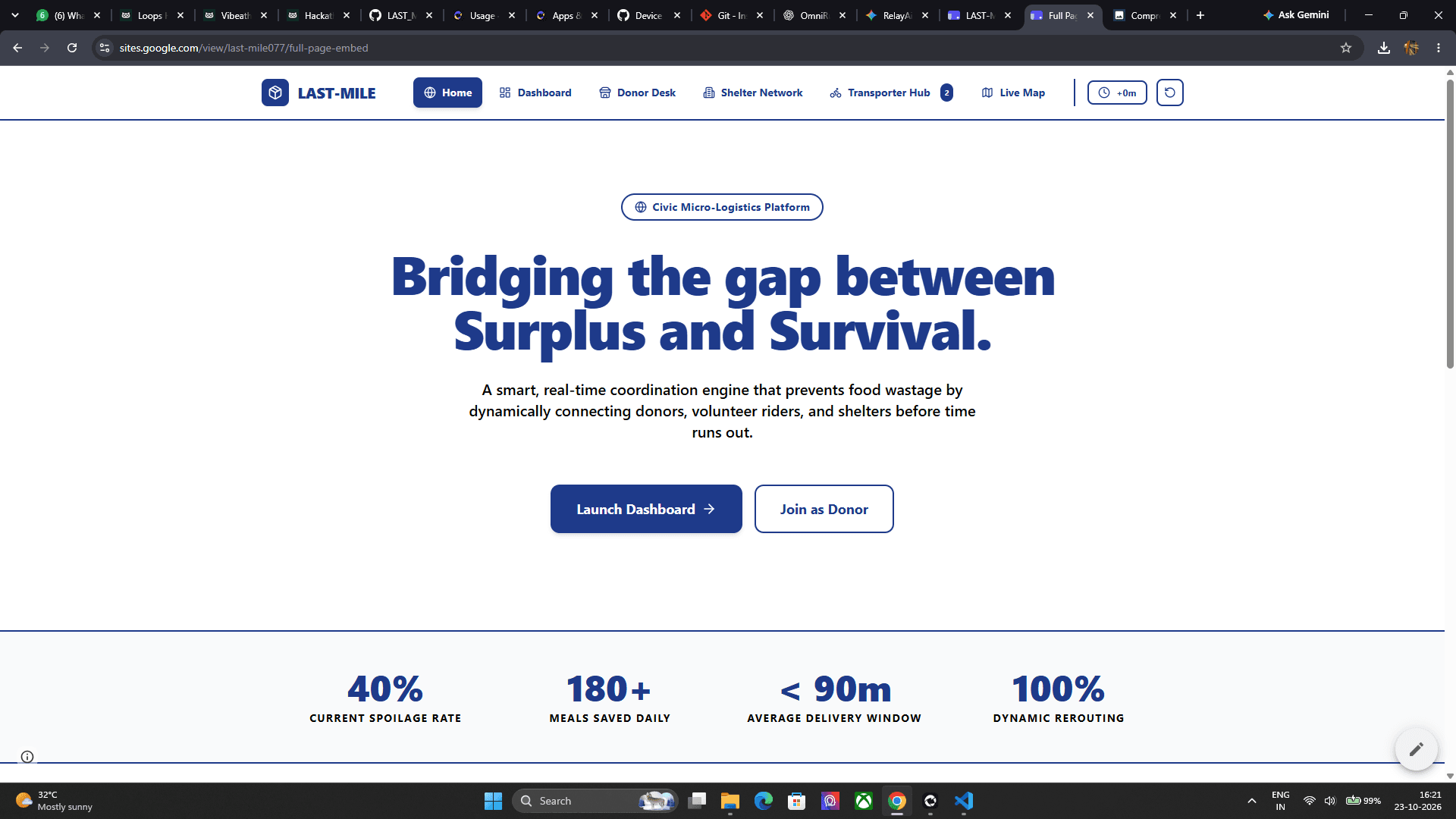Image resolution: width=1456 pixels, height=819 pixels.
Task: Open Xbox app from taskbar
Action: [x=864, y=801]
